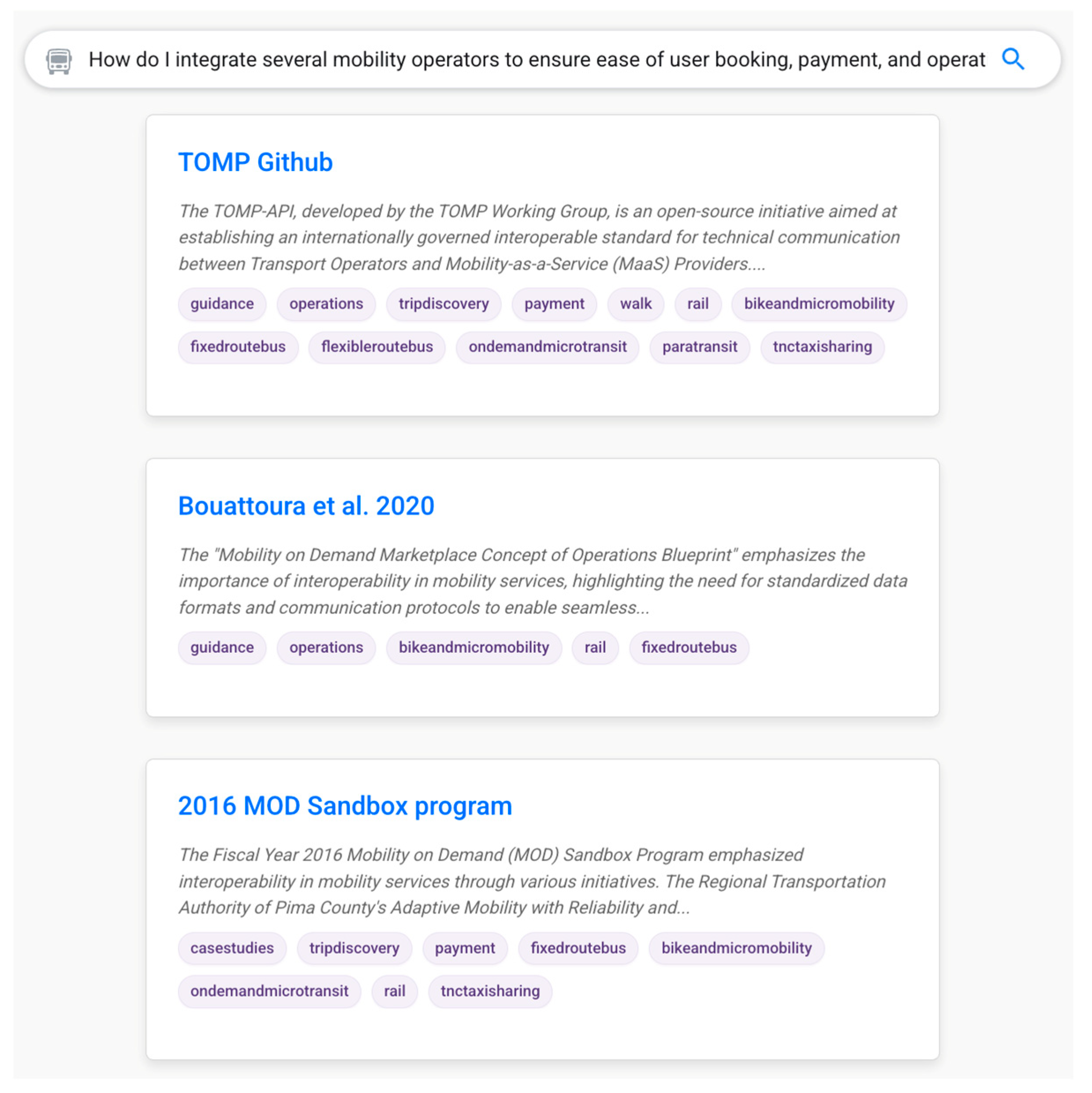Click operations tag under Bouattoura et al. 2020
Image resolution: width=1092 pixels, height=1093 pixels.
[326, 647]
